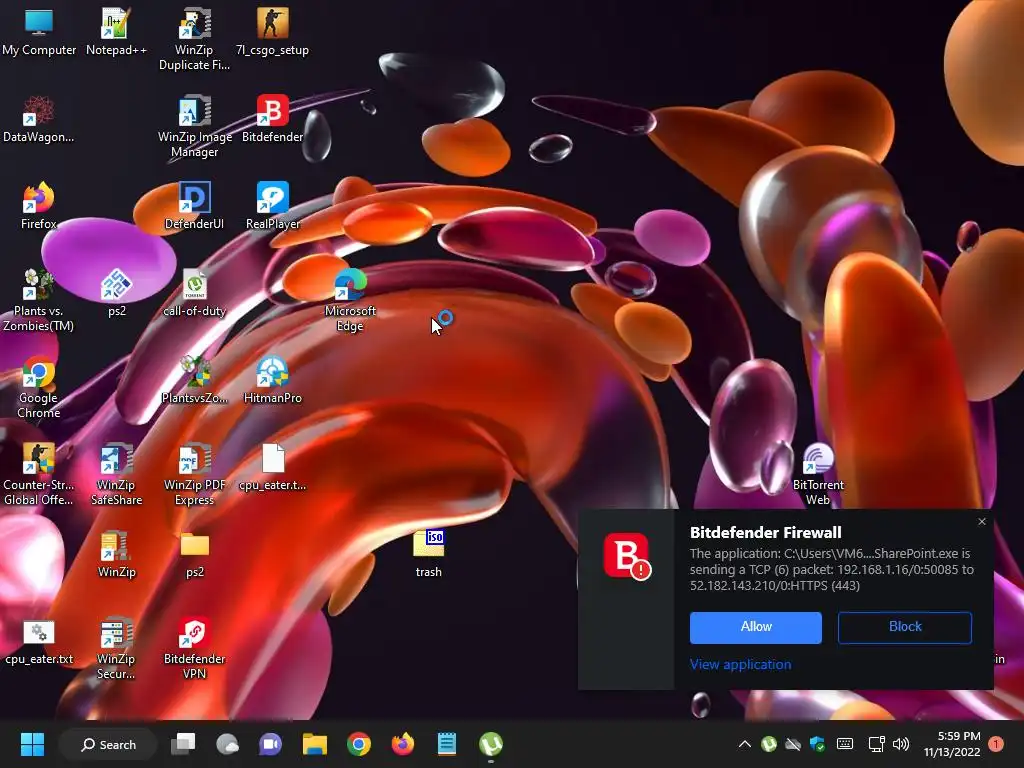Show the touch keyboard tray icon
The height and width of the screenshot is (768, 1024).
(844, 744)
